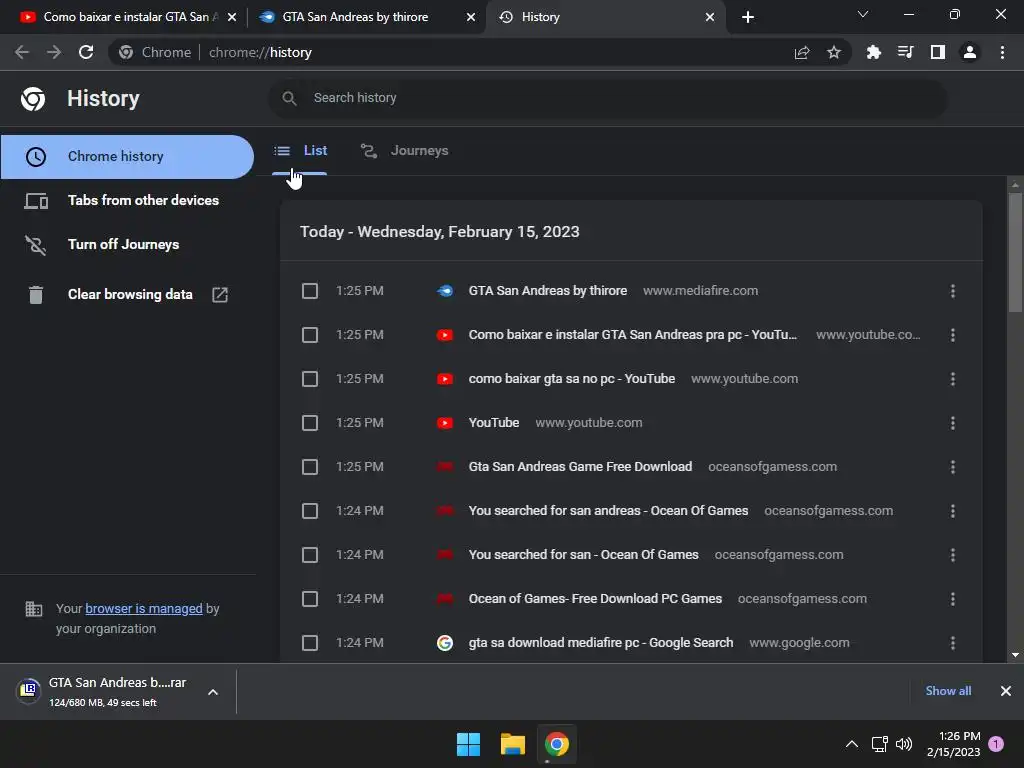
Task: Click Show all downloads
Action: 948,691
